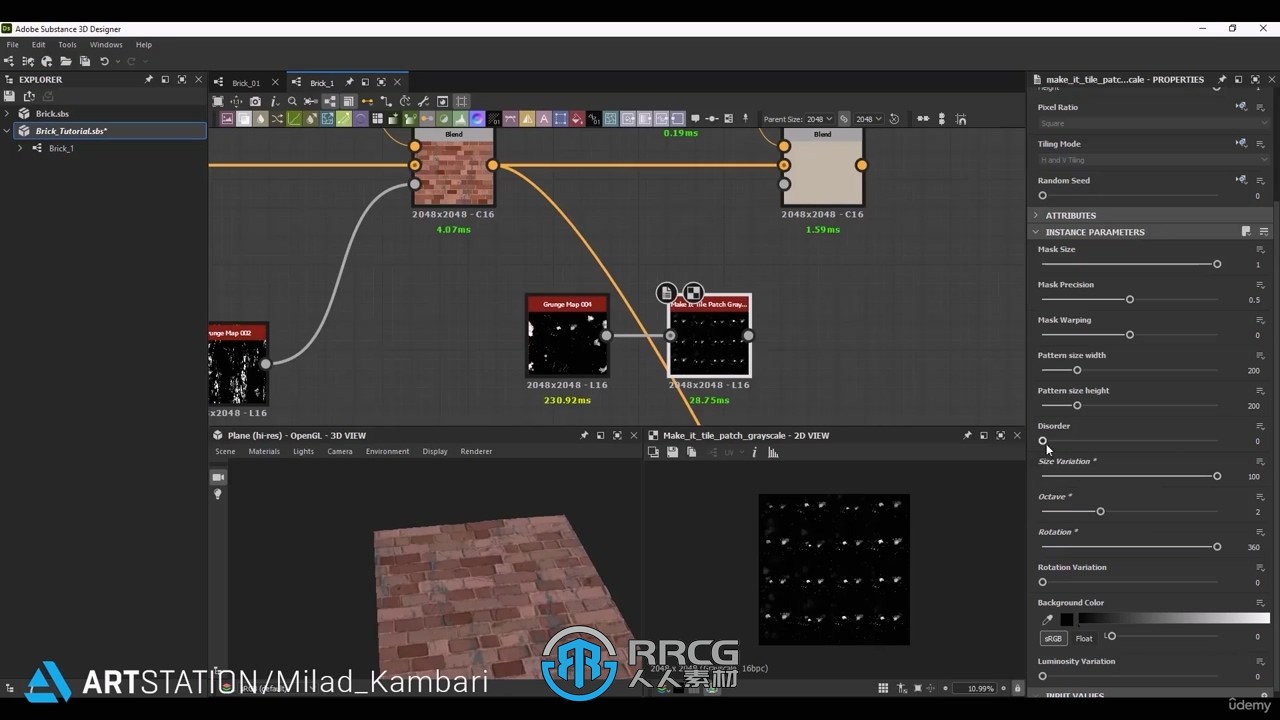This screenshot has height=720, width=1280.
Task: Click the Mask Precision slider handle
Action: [x=1130, y=300]
